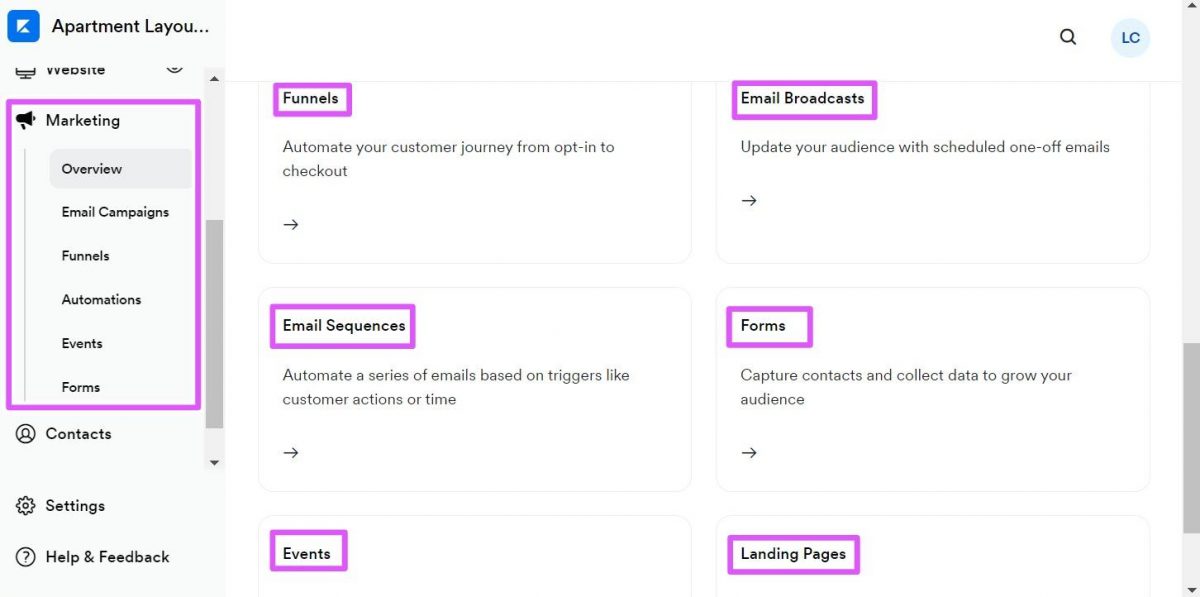Open the Events card heading
The width and height of the screenshot is (1200, 597).
pos(306,553)
